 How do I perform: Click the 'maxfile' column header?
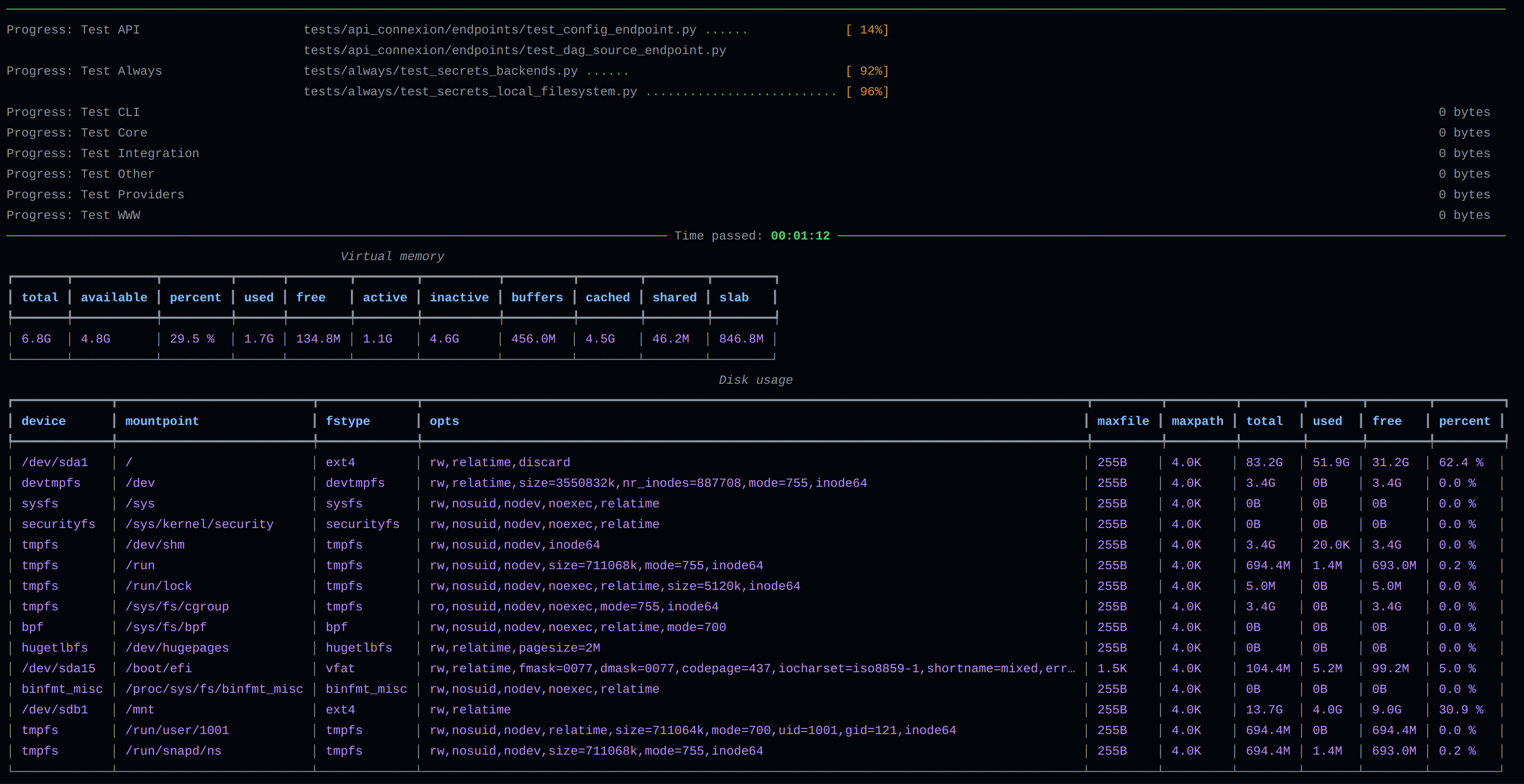click(1123, 421)
